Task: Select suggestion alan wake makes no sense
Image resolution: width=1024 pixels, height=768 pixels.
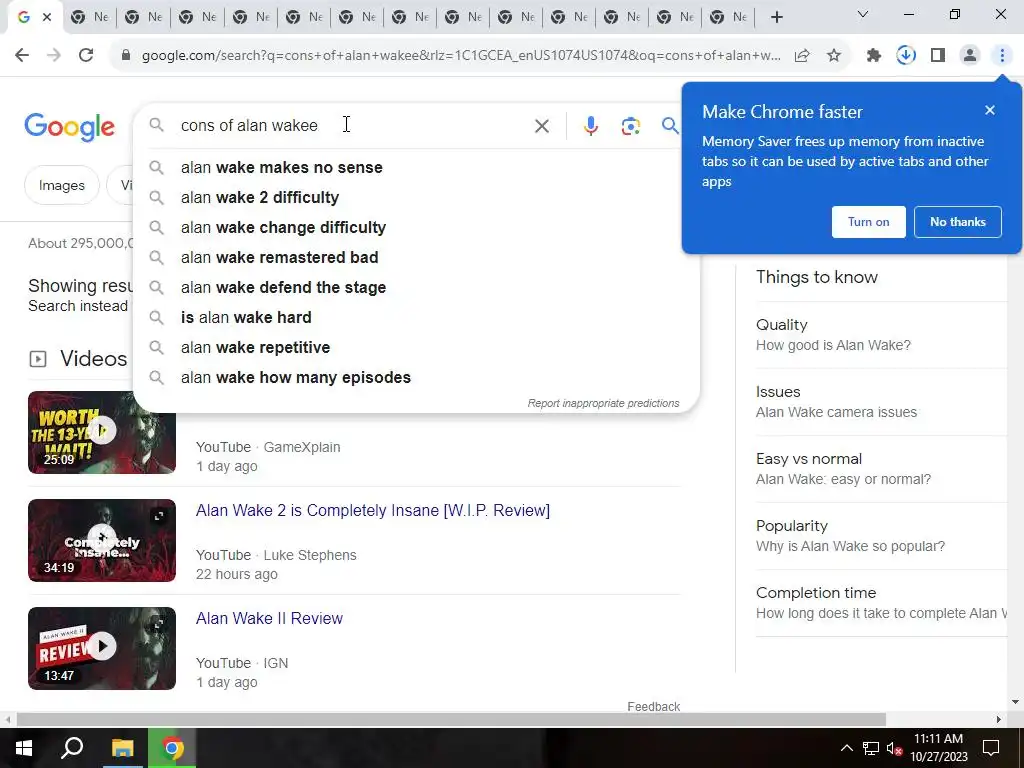Action: [x=415, y=167]
